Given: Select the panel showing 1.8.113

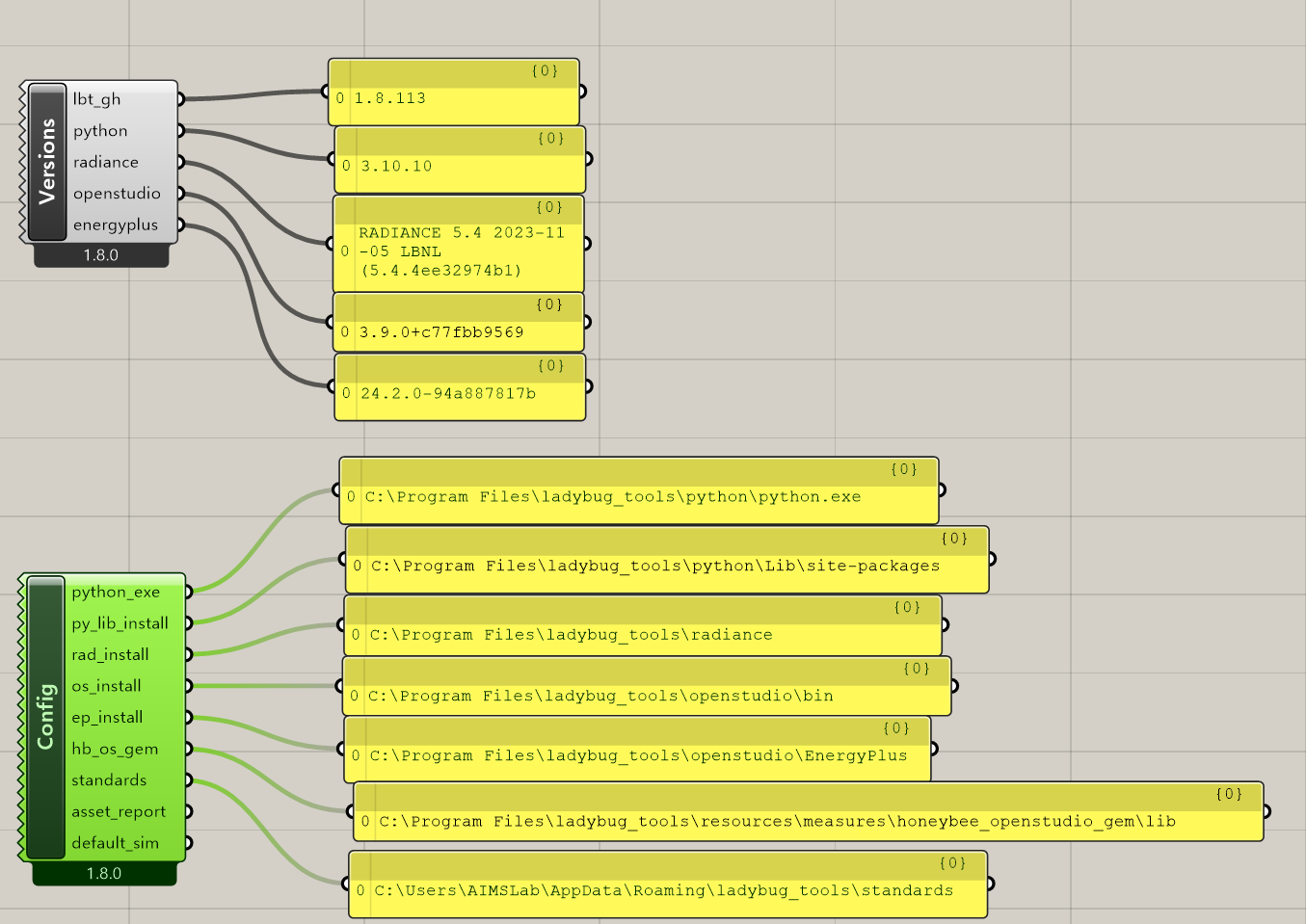Looking at the screenshot, I should click(454, 92).
